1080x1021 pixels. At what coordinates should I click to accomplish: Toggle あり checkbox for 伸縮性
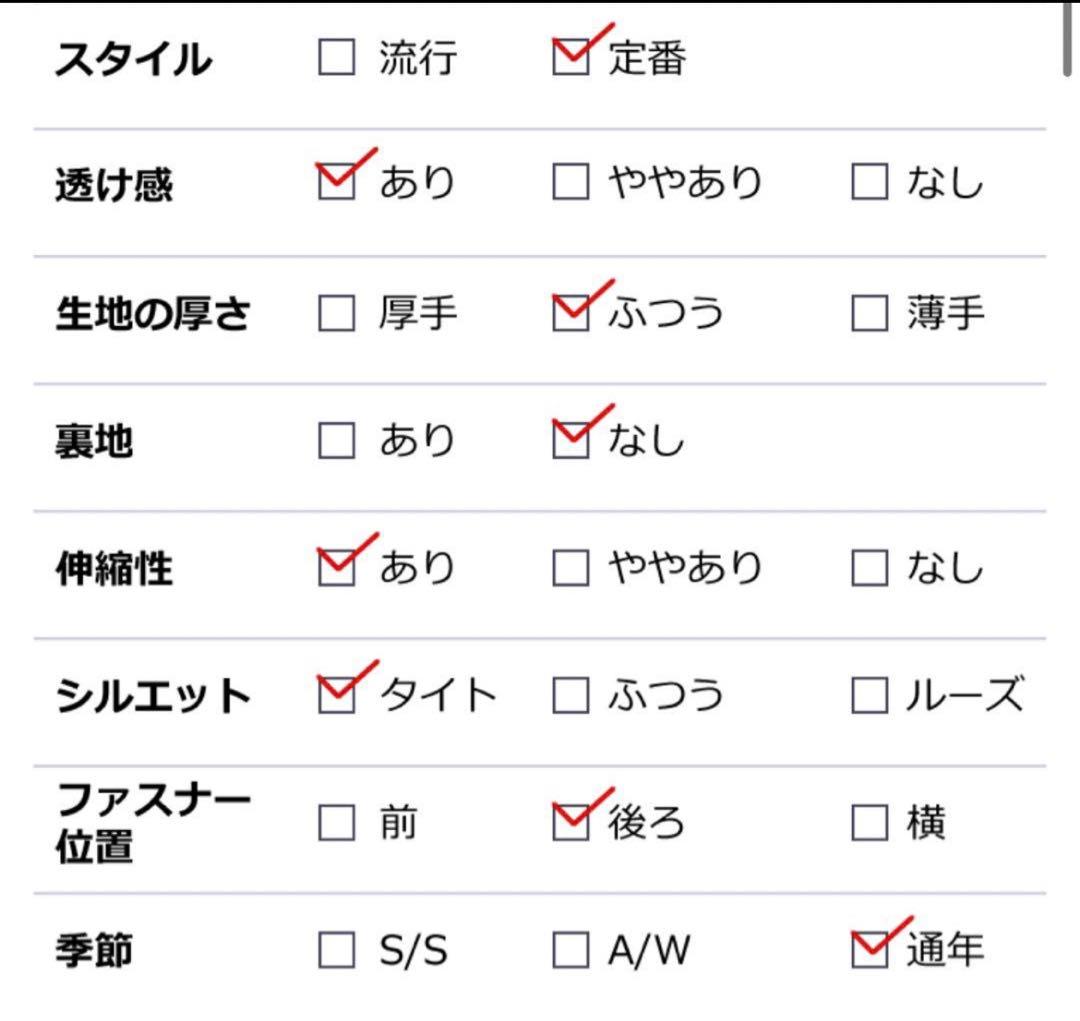point(336,568)
